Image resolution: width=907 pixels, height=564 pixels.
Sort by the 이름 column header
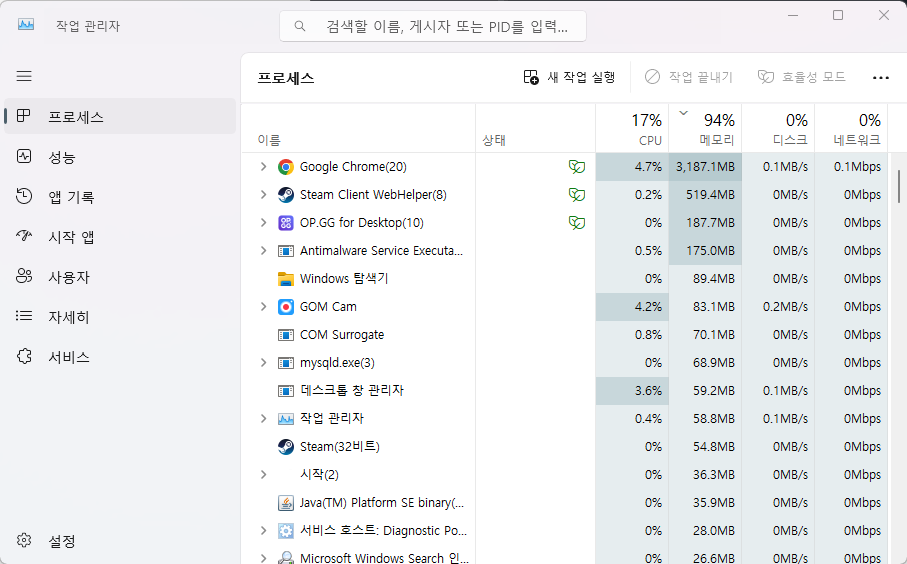click(358, 128)
